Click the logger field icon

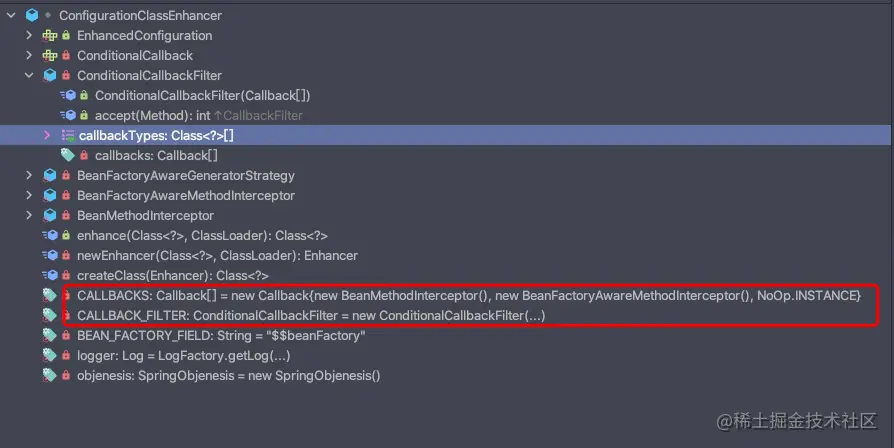click(50, 355)
